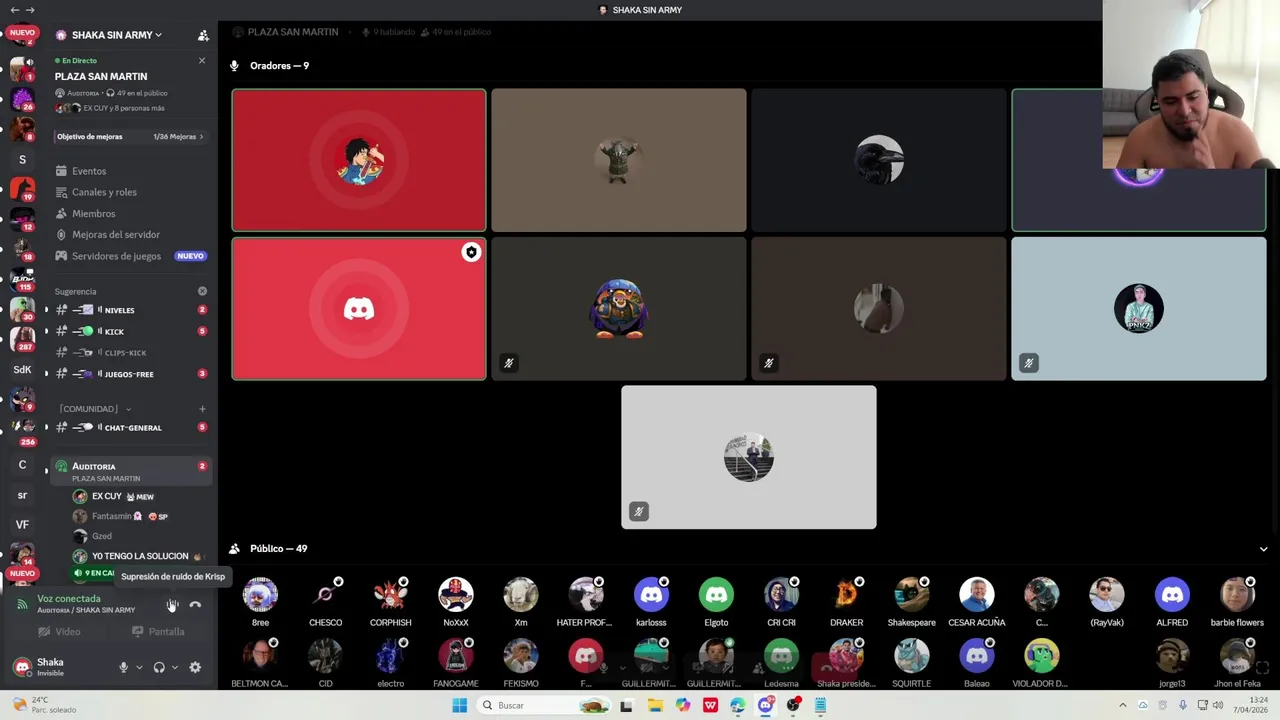The image size is (1280, 720).
Task: Expand the NIVELES channel threads arrow
Action: 46,310
